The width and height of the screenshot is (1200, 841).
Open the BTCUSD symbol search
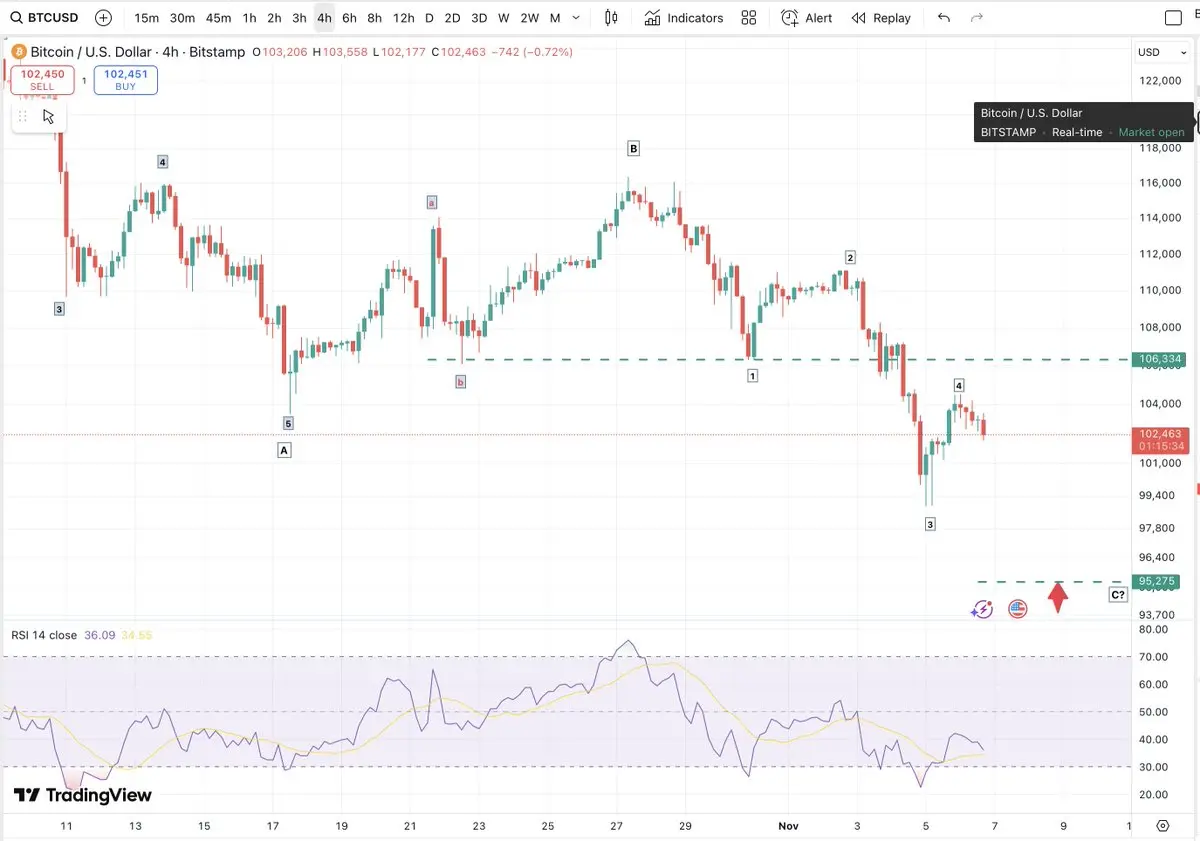[x=46, y=18]
